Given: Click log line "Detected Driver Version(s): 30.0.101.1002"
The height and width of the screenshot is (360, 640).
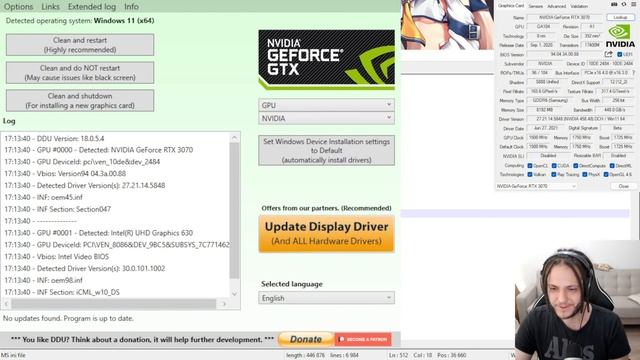Looking at the screenshot, I should (85, 268).
